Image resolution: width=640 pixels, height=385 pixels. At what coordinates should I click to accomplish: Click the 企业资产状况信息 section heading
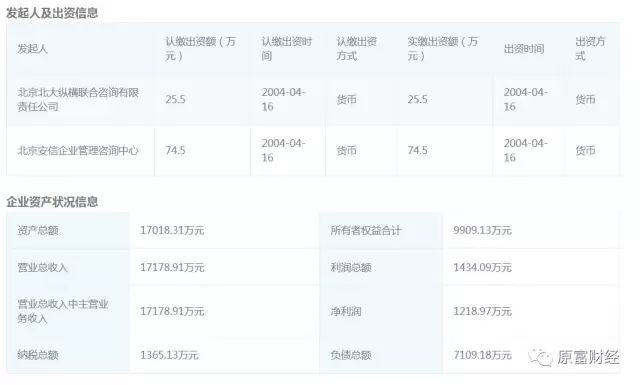point(52,202)
